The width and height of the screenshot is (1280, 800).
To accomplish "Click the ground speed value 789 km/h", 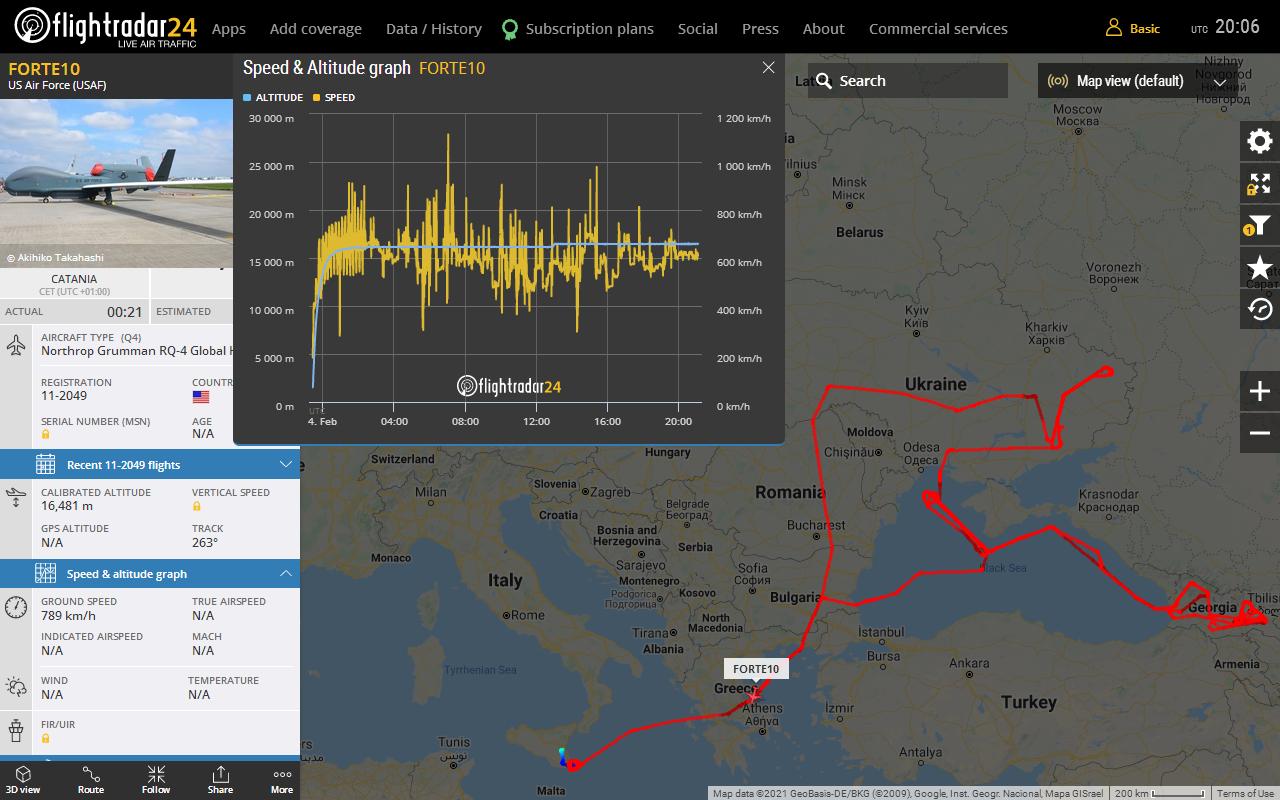I will click(x=68, y=616).
